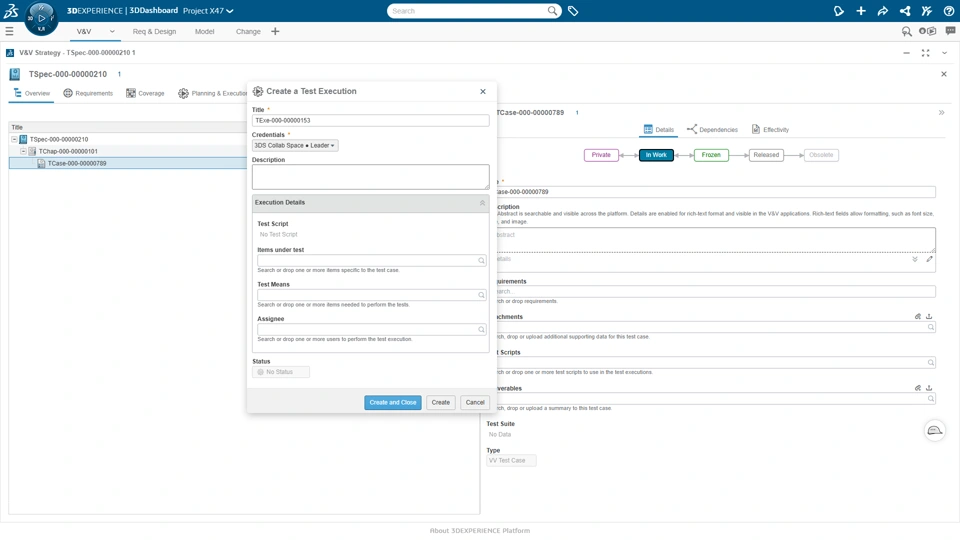Click the plus add icon in top bar
Image resolution: width=960 pixels, height=540 pixels.
(861, 11)
